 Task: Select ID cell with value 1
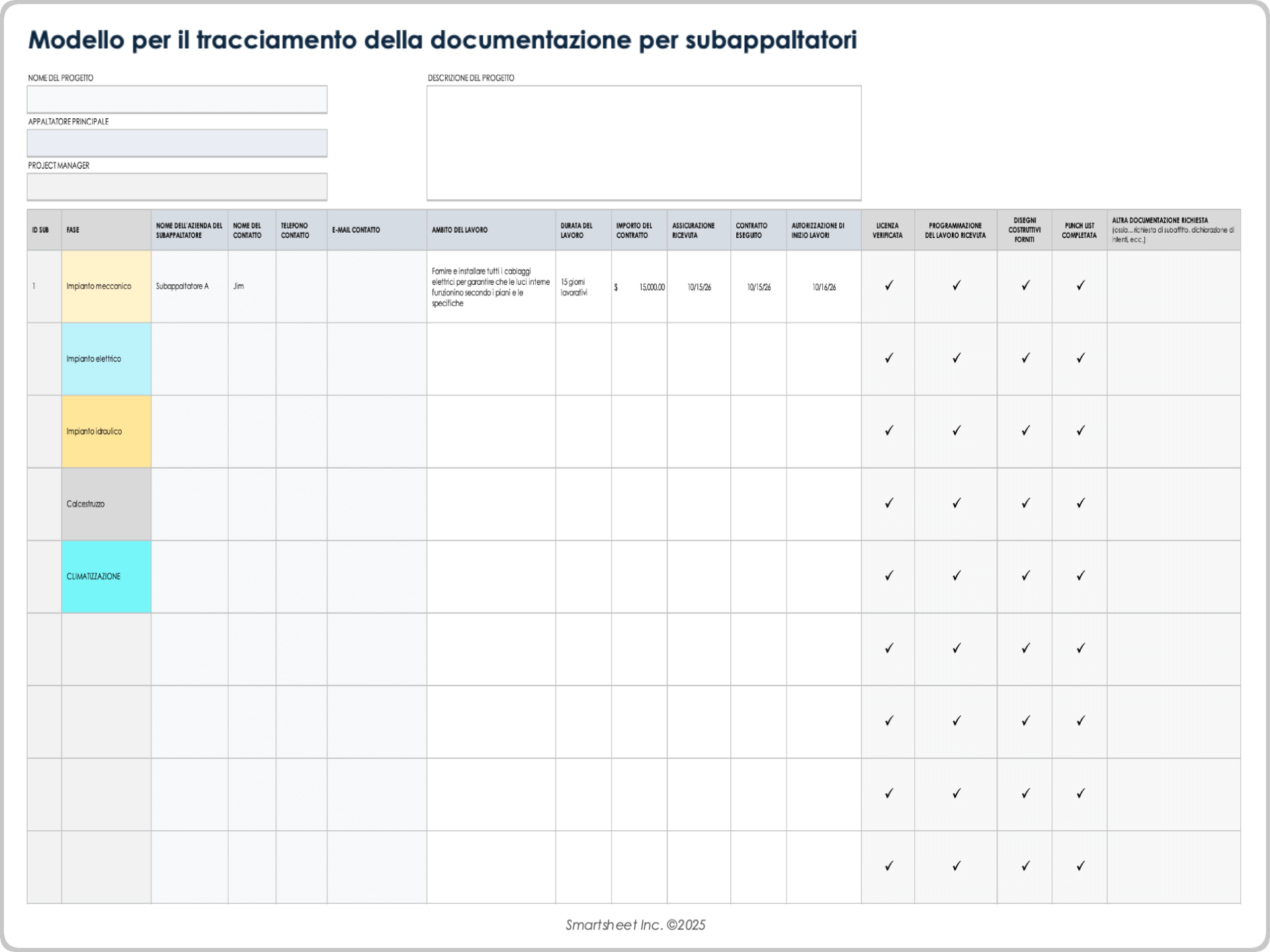click(x=44, y=286)
